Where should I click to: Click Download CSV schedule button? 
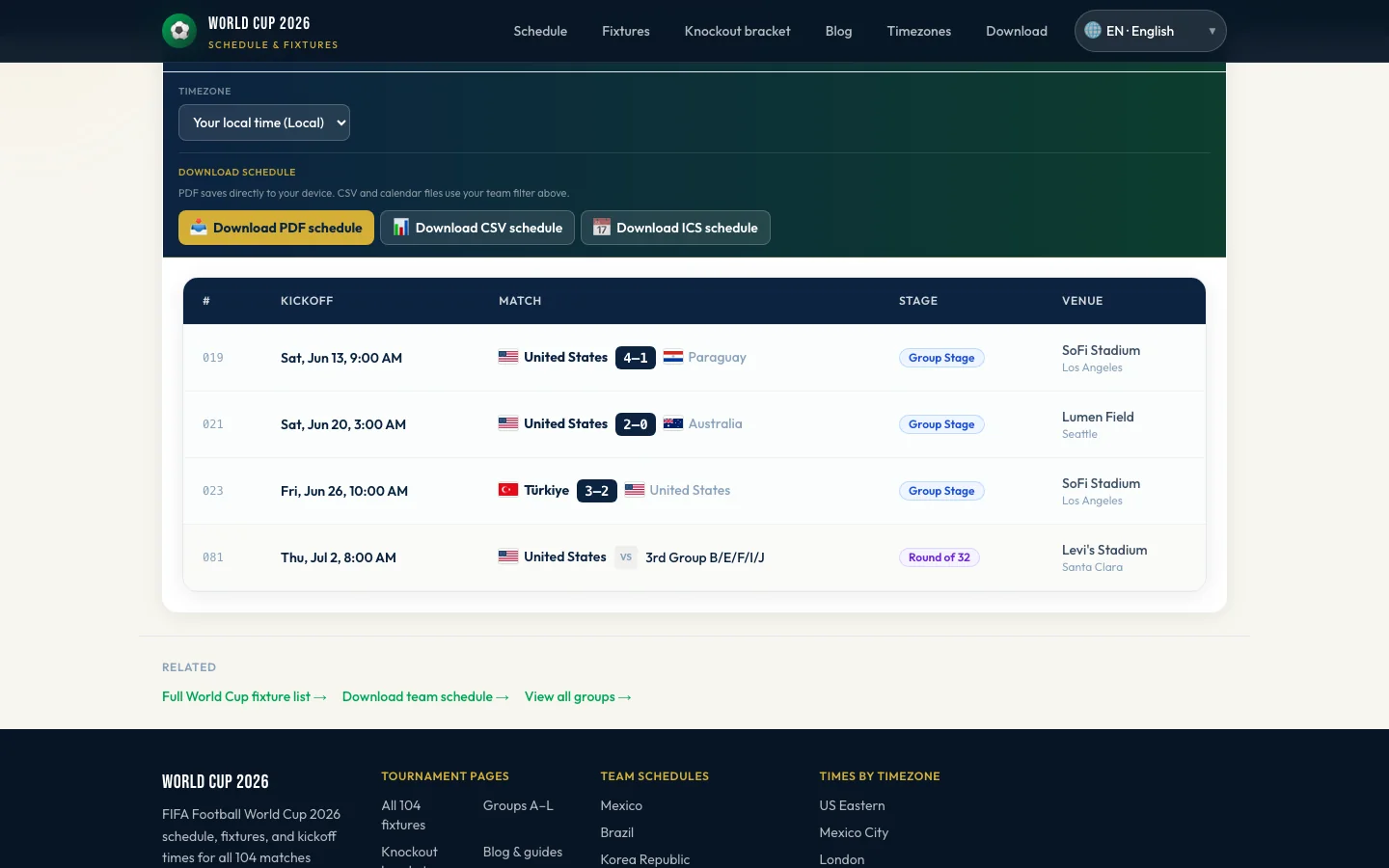[477, 228]
